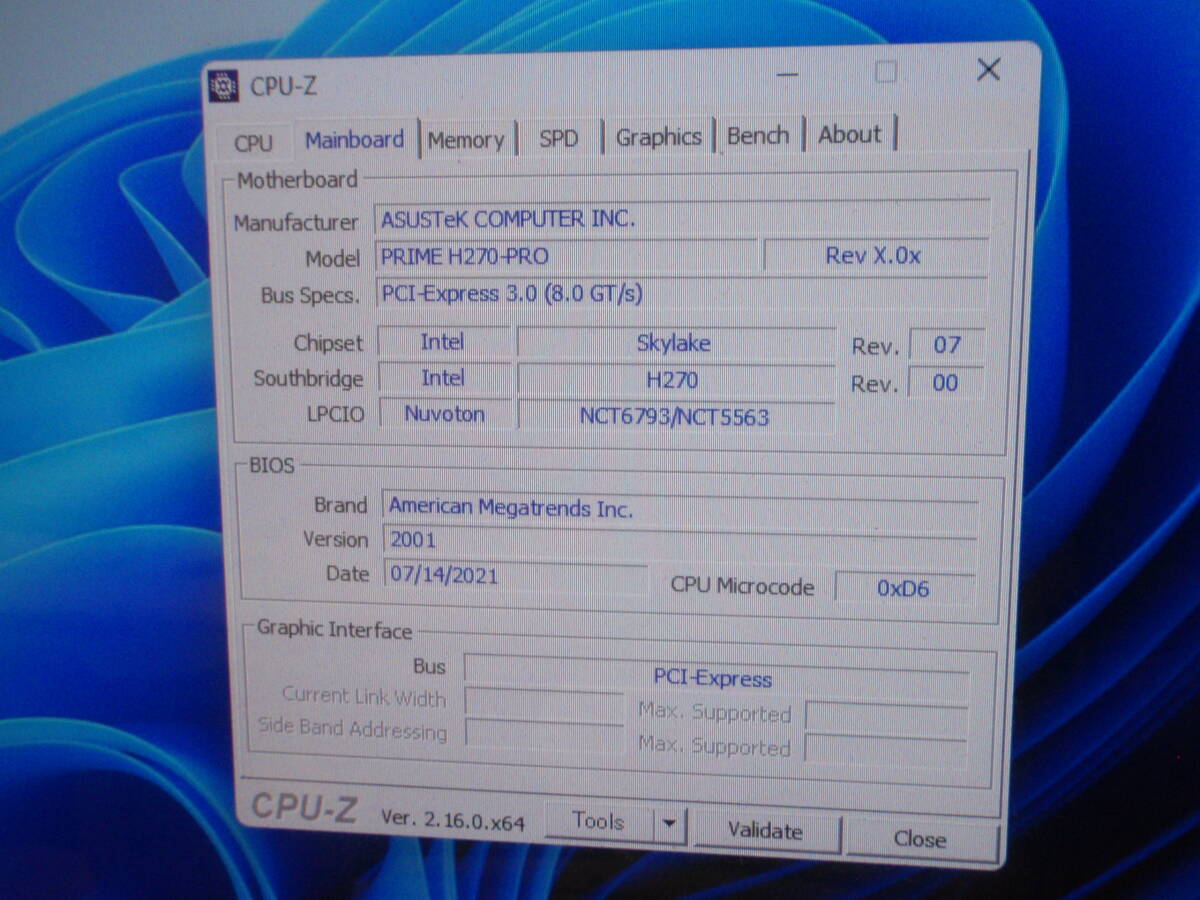Open the Memory tab
This screenshot has width=1200, height=900.
click(466, 140)
